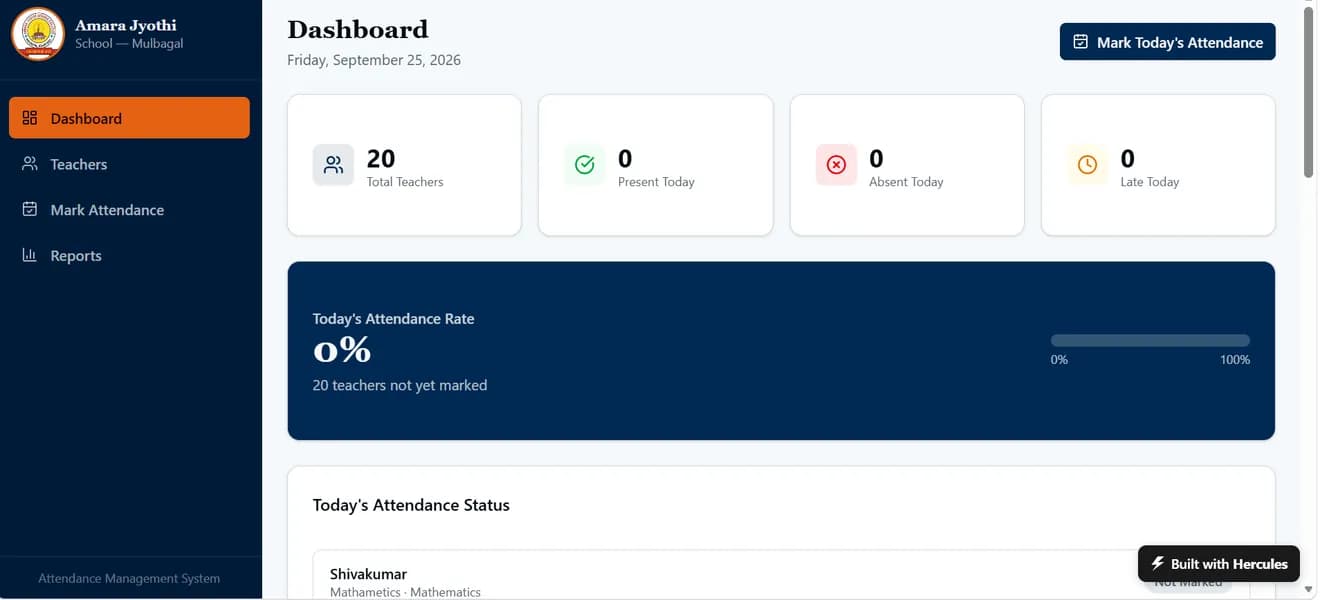Click the Total Teachers people icon
The height and width of the screenshot is (600, 1320).
tap(333, 165)
